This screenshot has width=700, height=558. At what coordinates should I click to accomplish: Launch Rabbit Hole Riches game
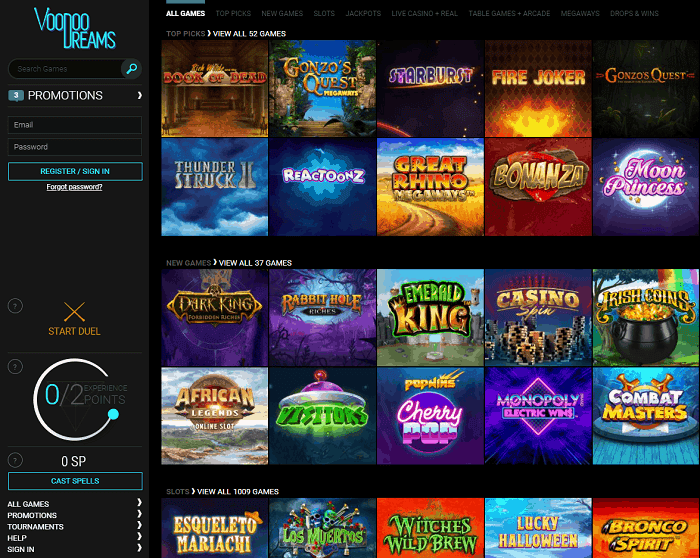coord(322,317)
